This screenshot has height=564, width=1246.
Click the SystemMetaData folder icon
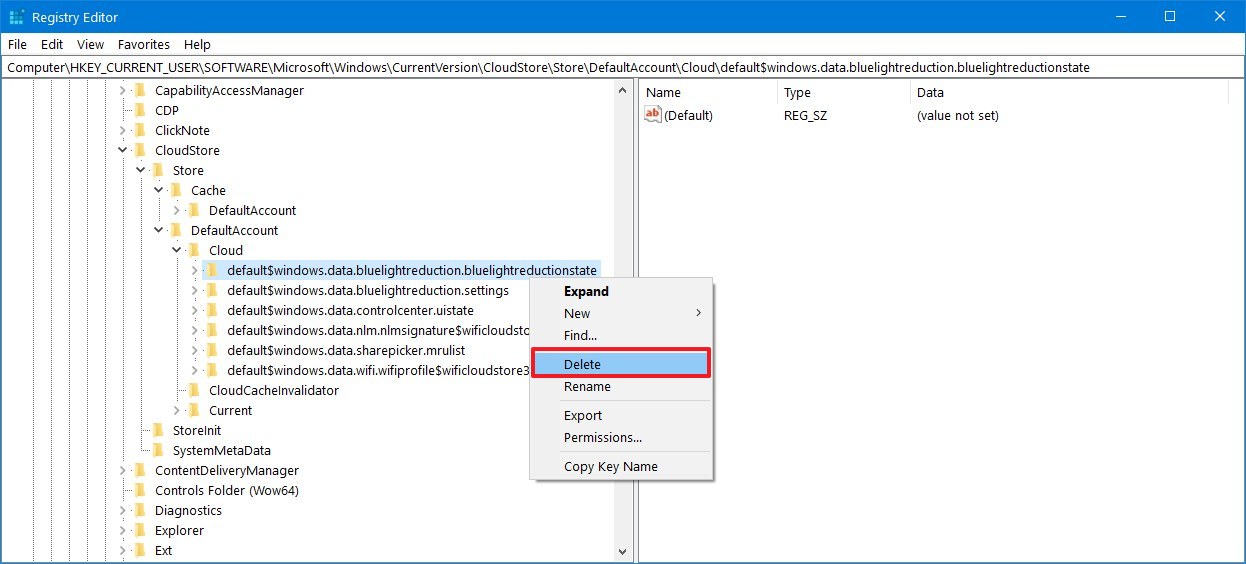158,450
